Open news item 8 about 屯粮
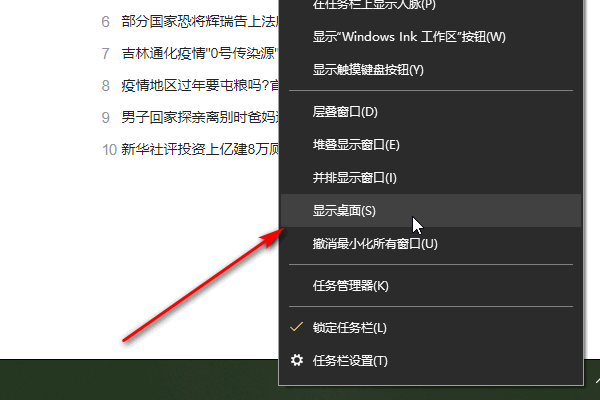Screen dimensions: 600x400 point(200,85)
